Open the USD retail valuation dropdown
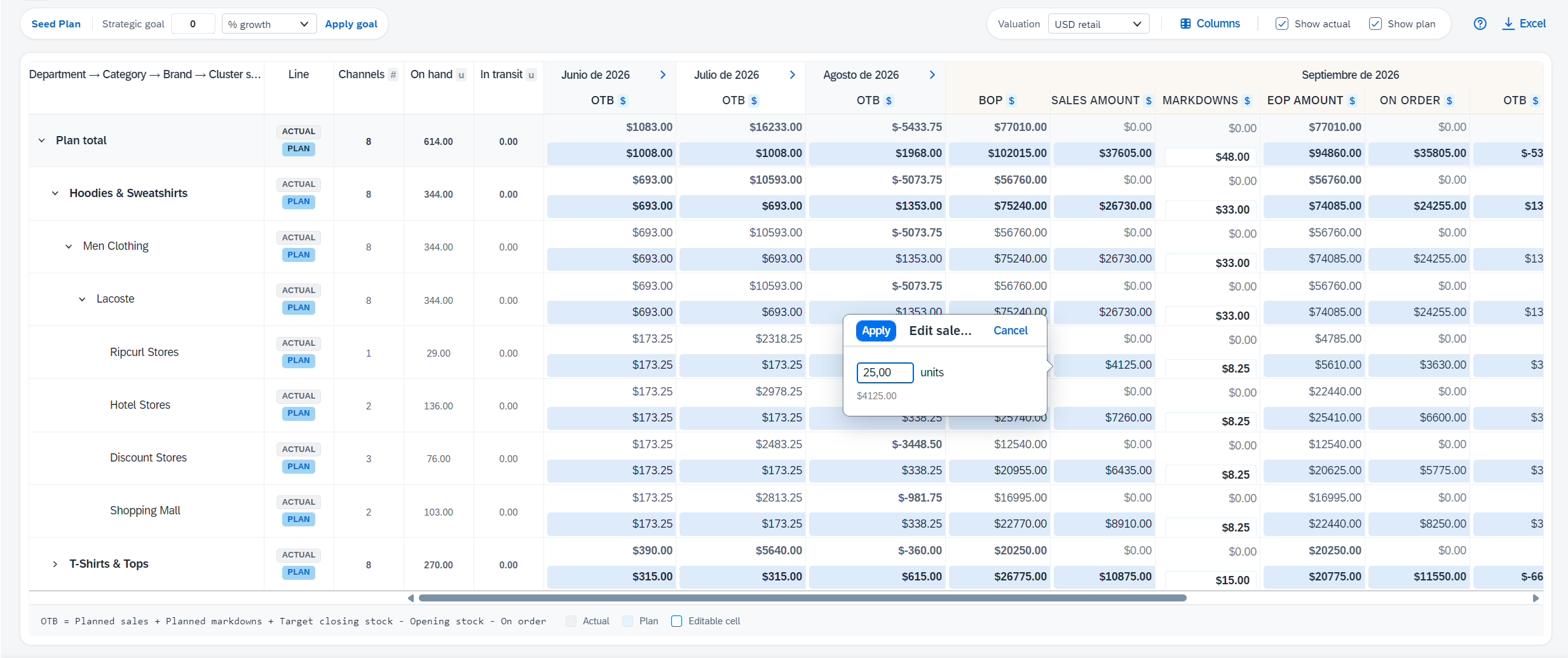This screenshot has width=1568, height=658. (x=1098, y=24)
